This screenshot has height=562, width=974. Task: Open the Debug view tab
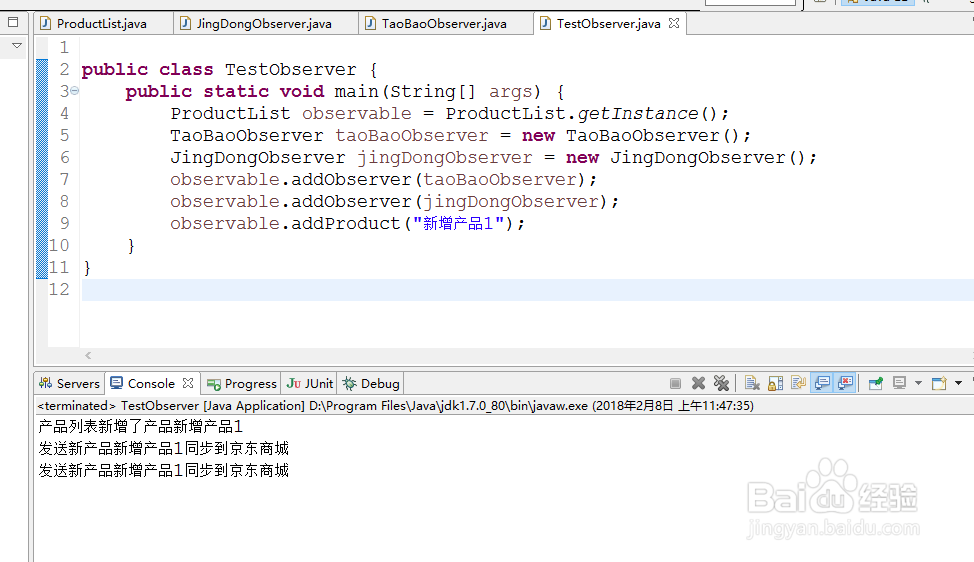click(371, 384)
